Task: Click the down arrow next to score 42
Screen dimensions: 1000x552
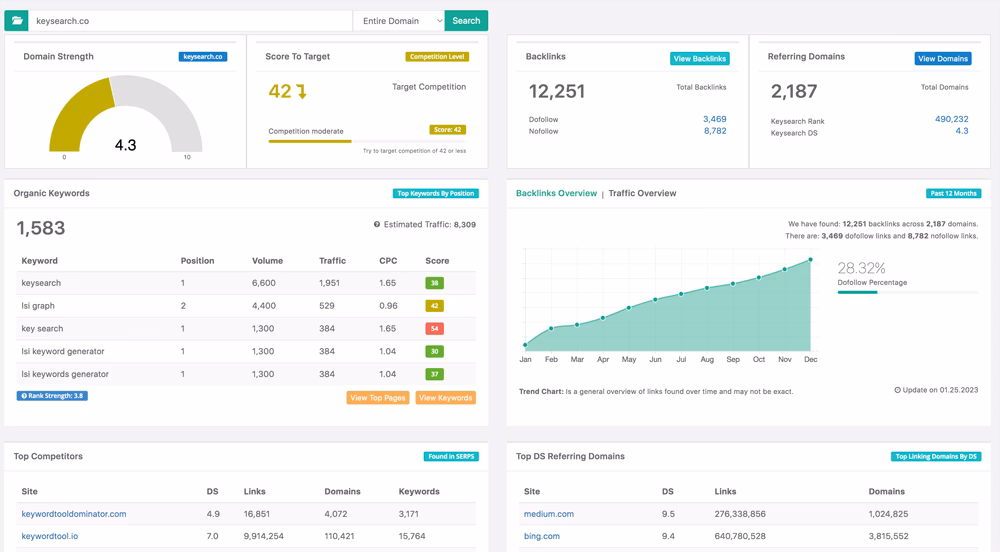Action: 301,92
